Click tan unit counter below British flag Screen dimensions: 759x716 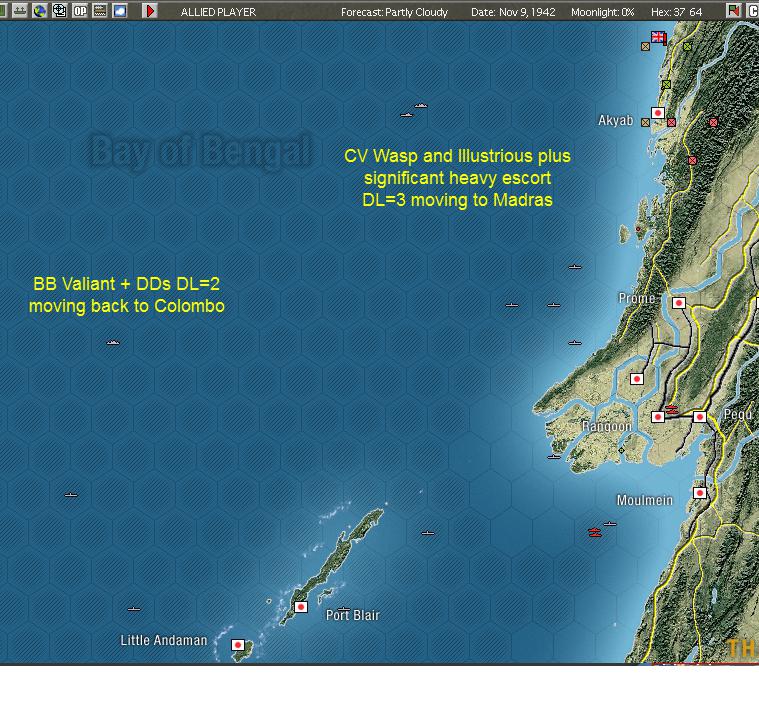(x=645, y=46)
